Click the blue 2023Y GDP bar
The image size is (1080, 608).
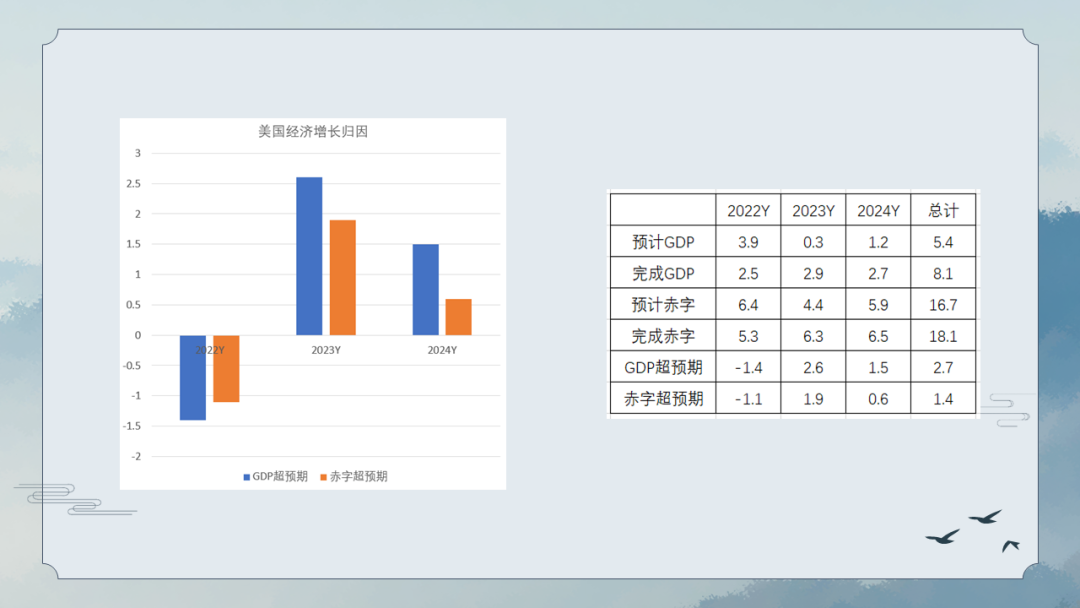[x=309, y=256]
